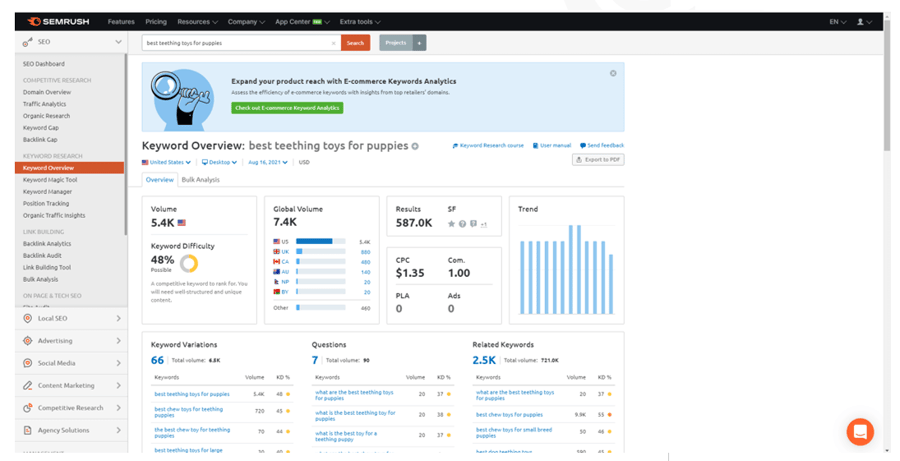
Task: Open the App Center menu
Action: click(302, 22)
